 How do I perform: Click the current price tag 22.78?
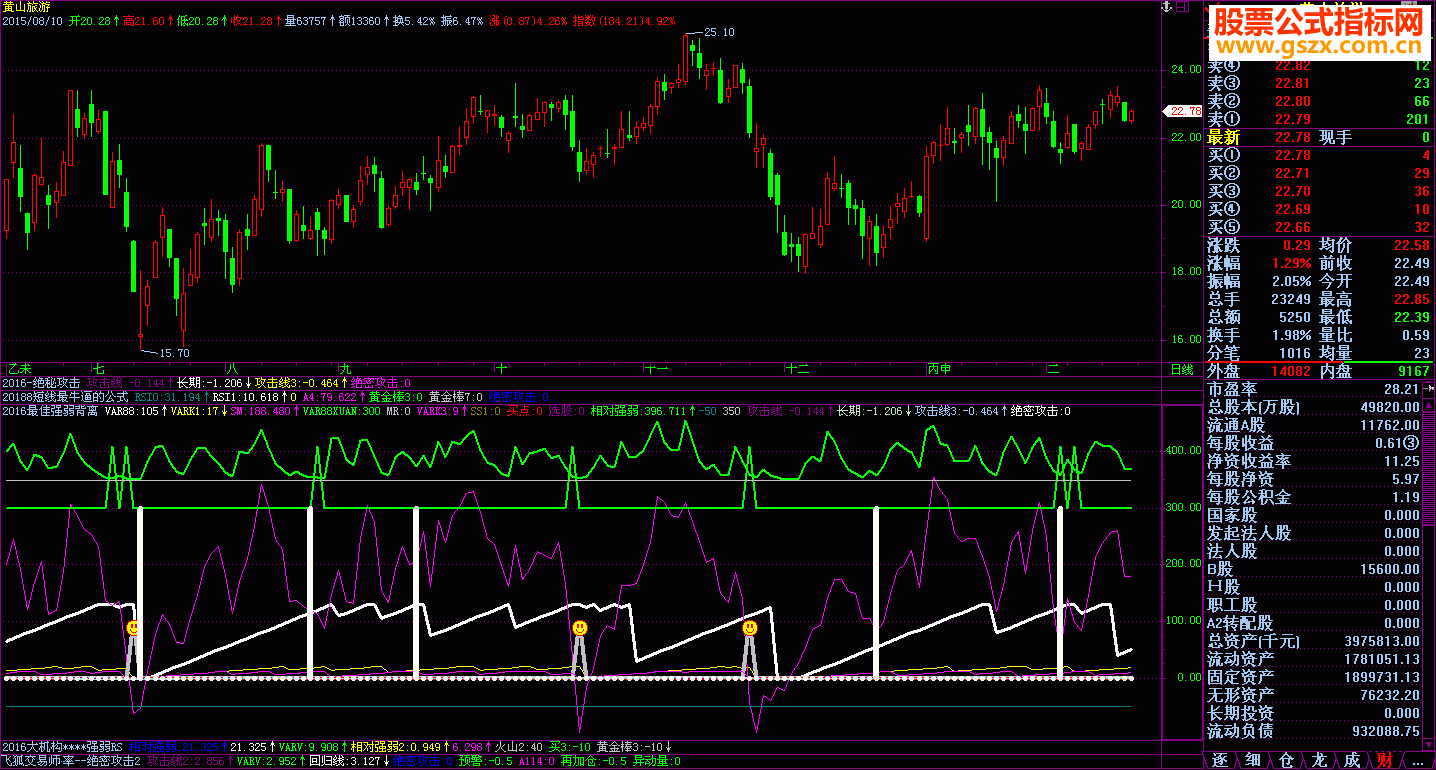point(1184,111)
